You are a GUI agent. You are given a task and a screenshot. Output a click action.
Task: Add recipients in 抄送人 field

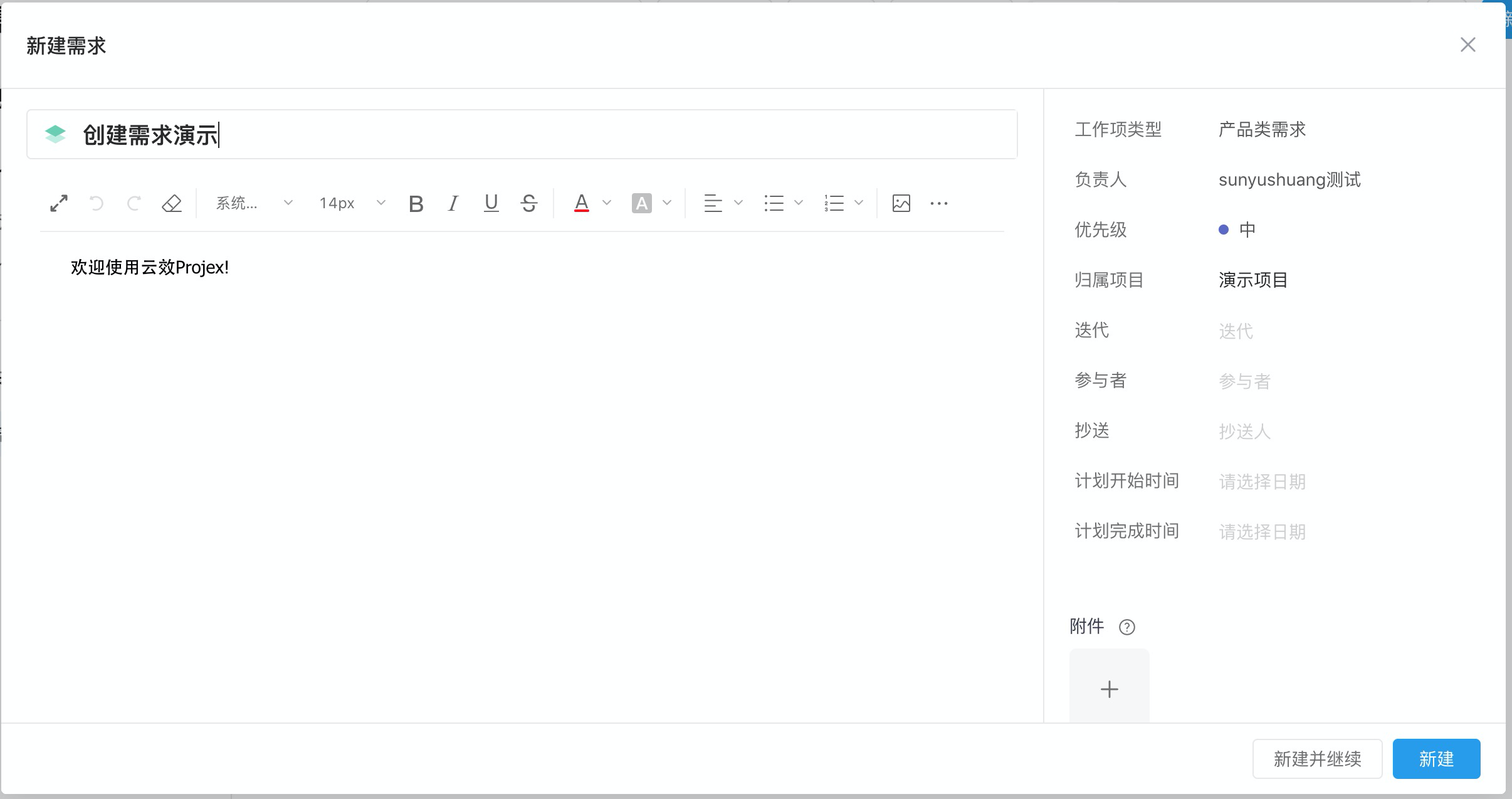tap(1244, 431)
